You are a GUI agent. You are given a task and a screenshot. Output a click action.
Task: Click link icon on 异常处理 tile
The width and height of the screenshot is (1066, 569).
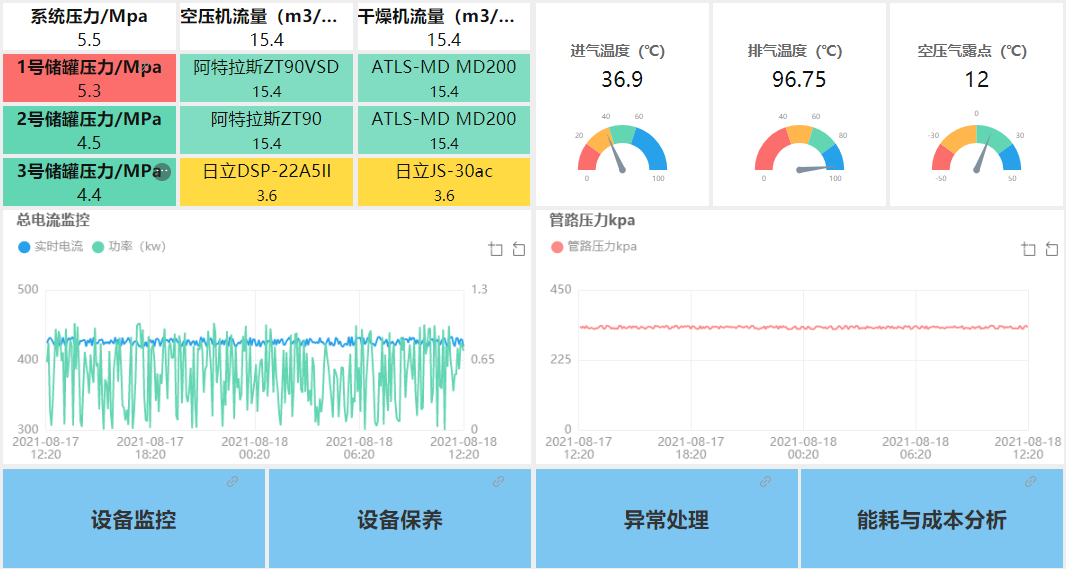pos(766,481)
